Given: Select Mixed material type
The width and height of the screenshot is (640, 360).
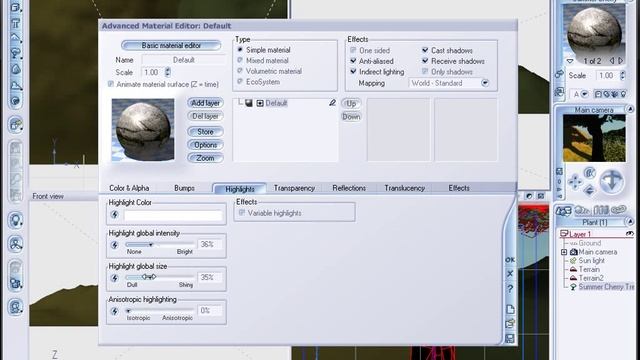Looking at the screenshot, I should pos(240,60).
